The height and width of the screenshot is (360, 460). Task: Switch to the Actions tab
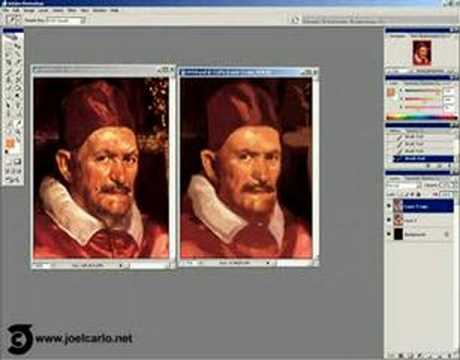point(413,131)
